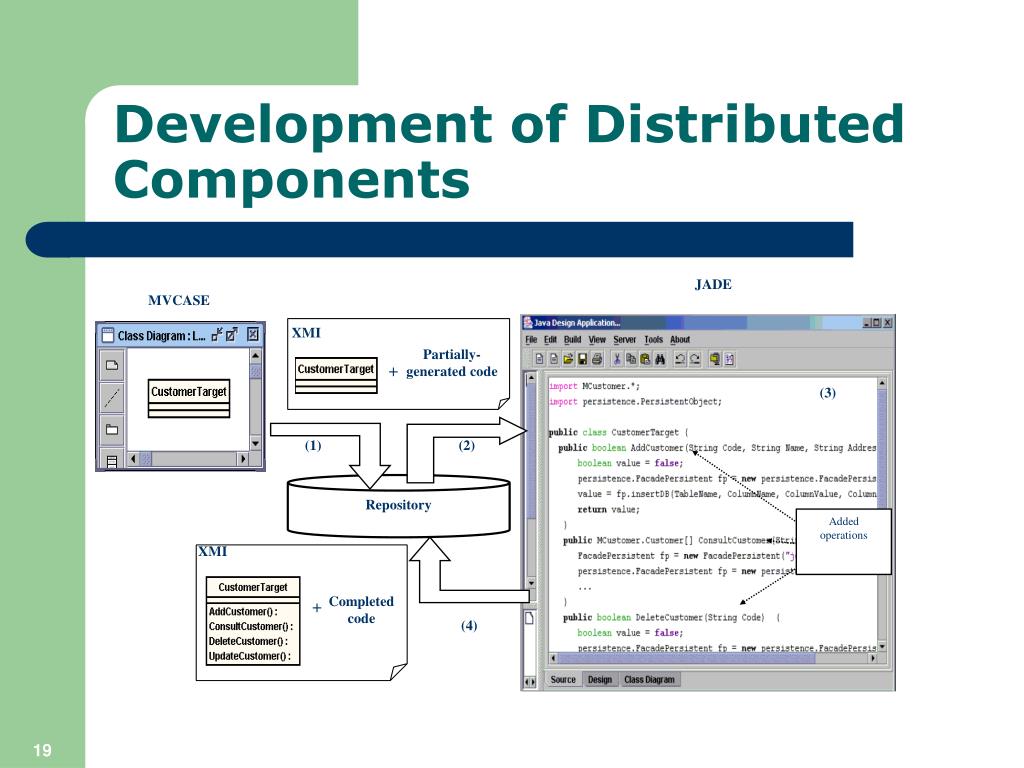Click left panel scroll down arrow in JADE

(530, 583)
